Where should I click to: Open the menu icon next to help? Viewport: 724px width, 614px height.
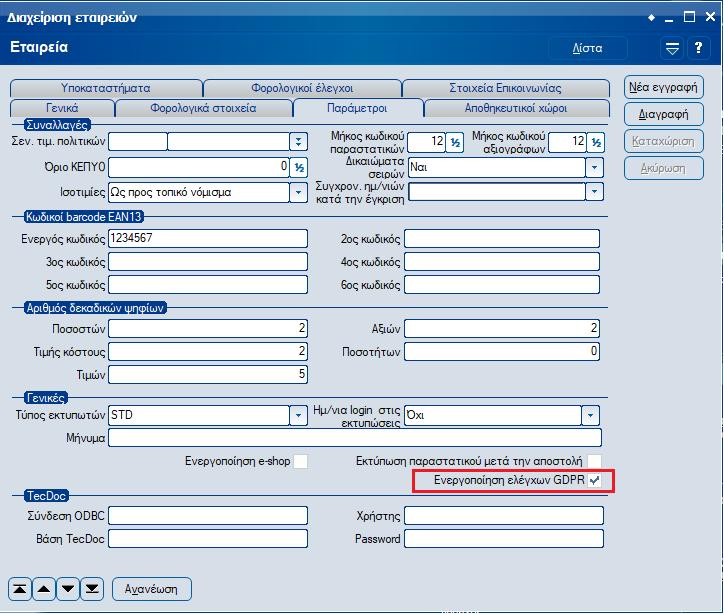click(x=672, y=48)
